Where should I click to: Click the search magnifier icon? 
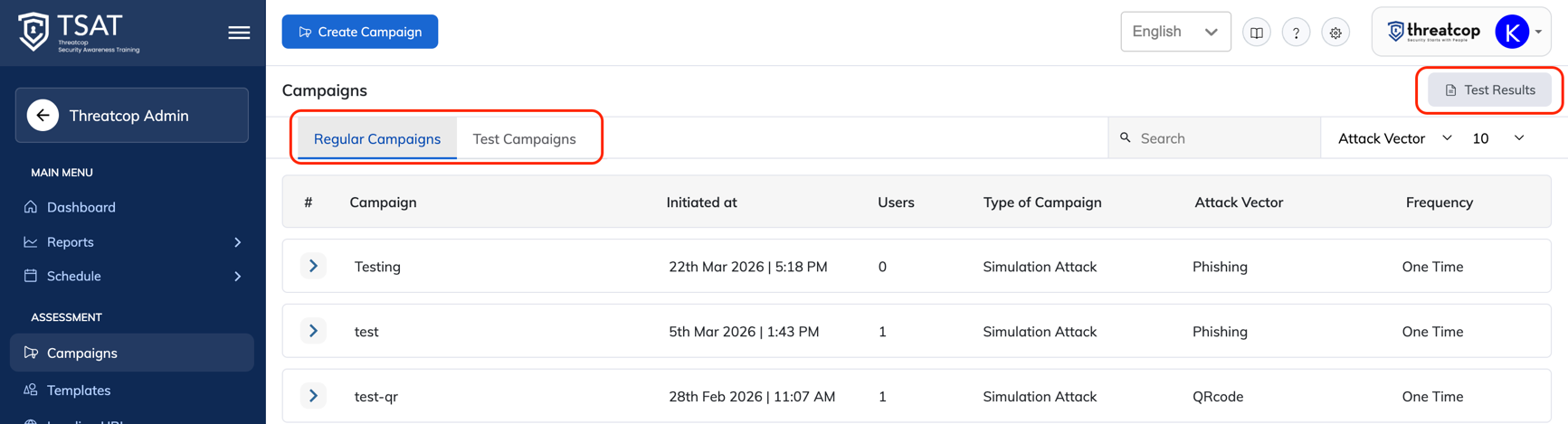click(1126, 138)
